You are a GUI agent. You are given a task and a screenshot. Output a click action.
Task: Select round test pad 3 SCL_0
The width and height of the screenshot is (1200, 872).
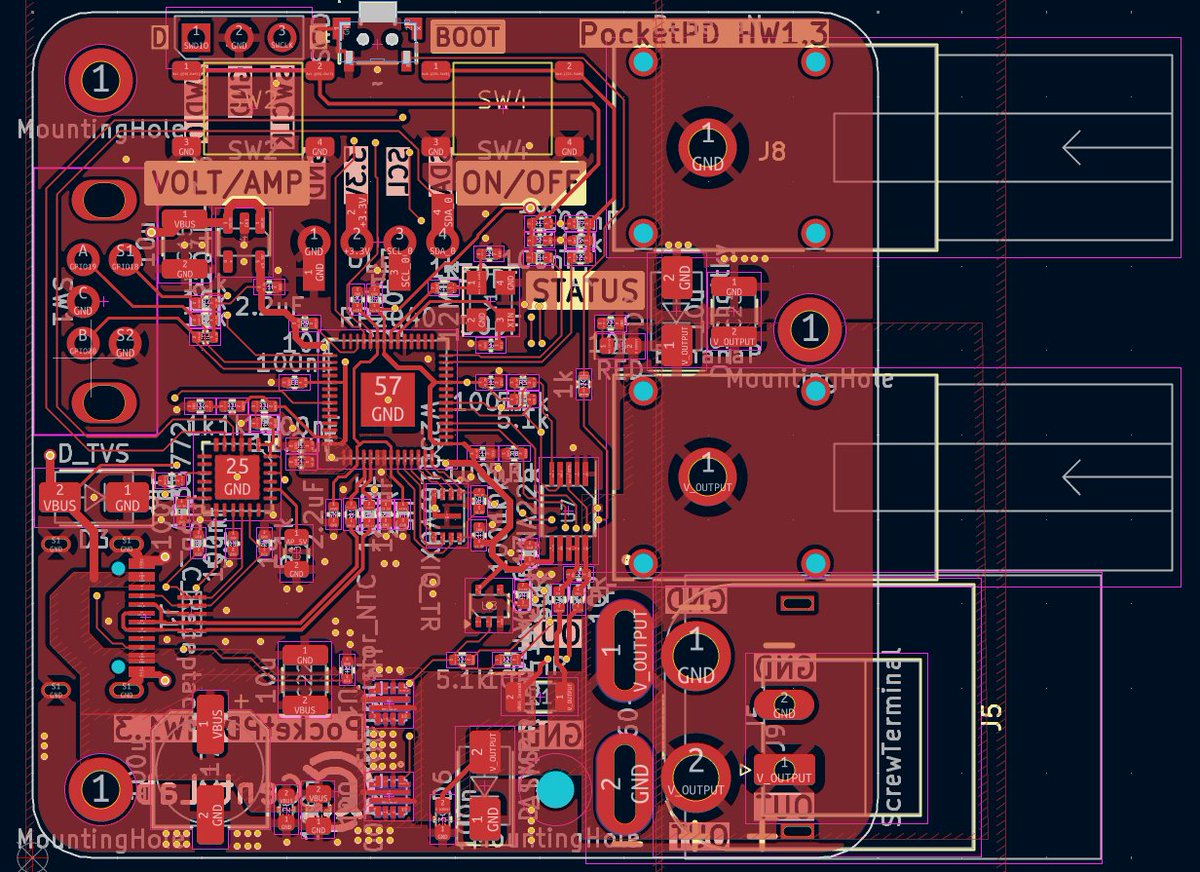[398, 243]
